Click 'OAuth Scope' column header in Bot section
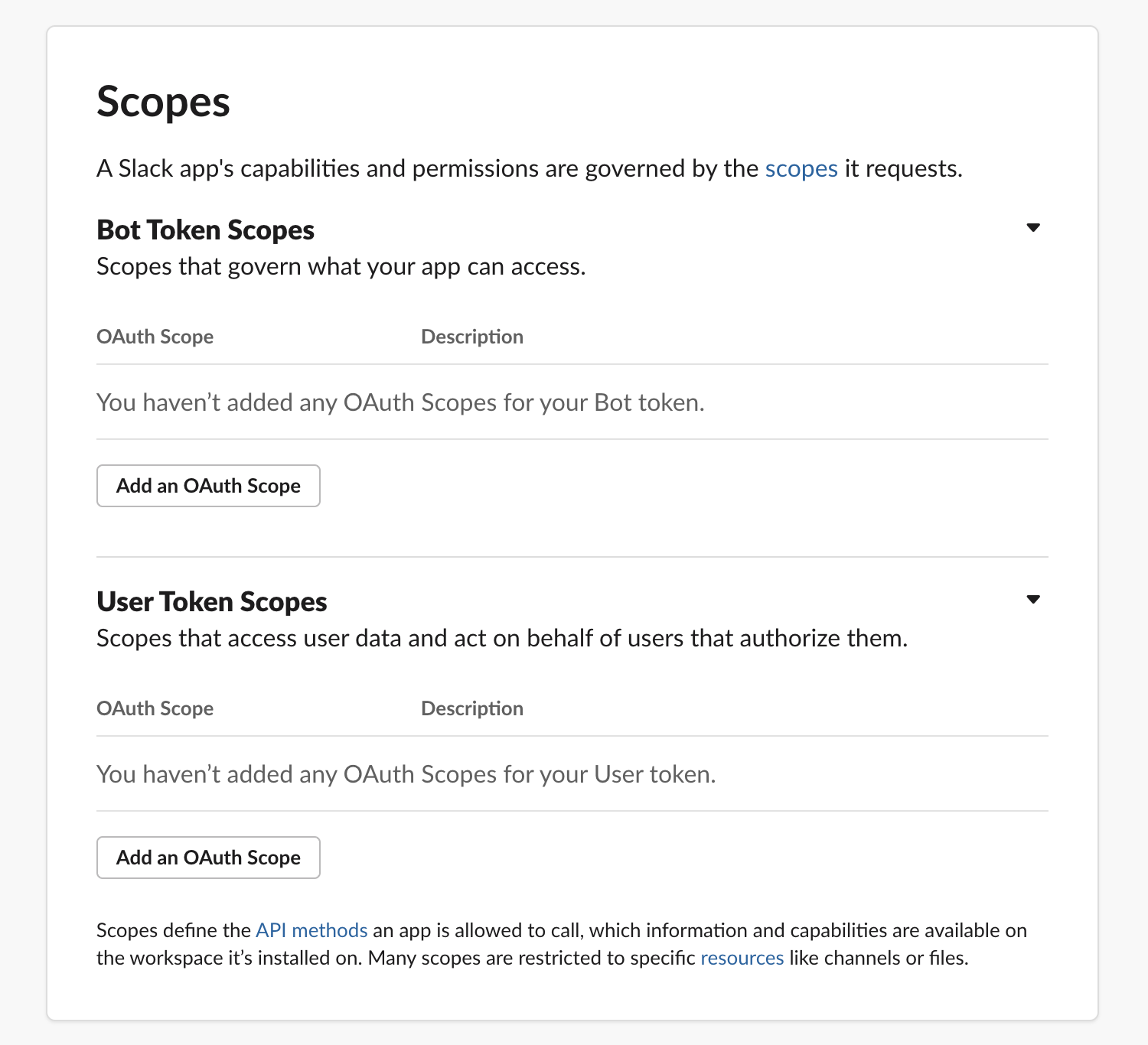 point(155,337)
